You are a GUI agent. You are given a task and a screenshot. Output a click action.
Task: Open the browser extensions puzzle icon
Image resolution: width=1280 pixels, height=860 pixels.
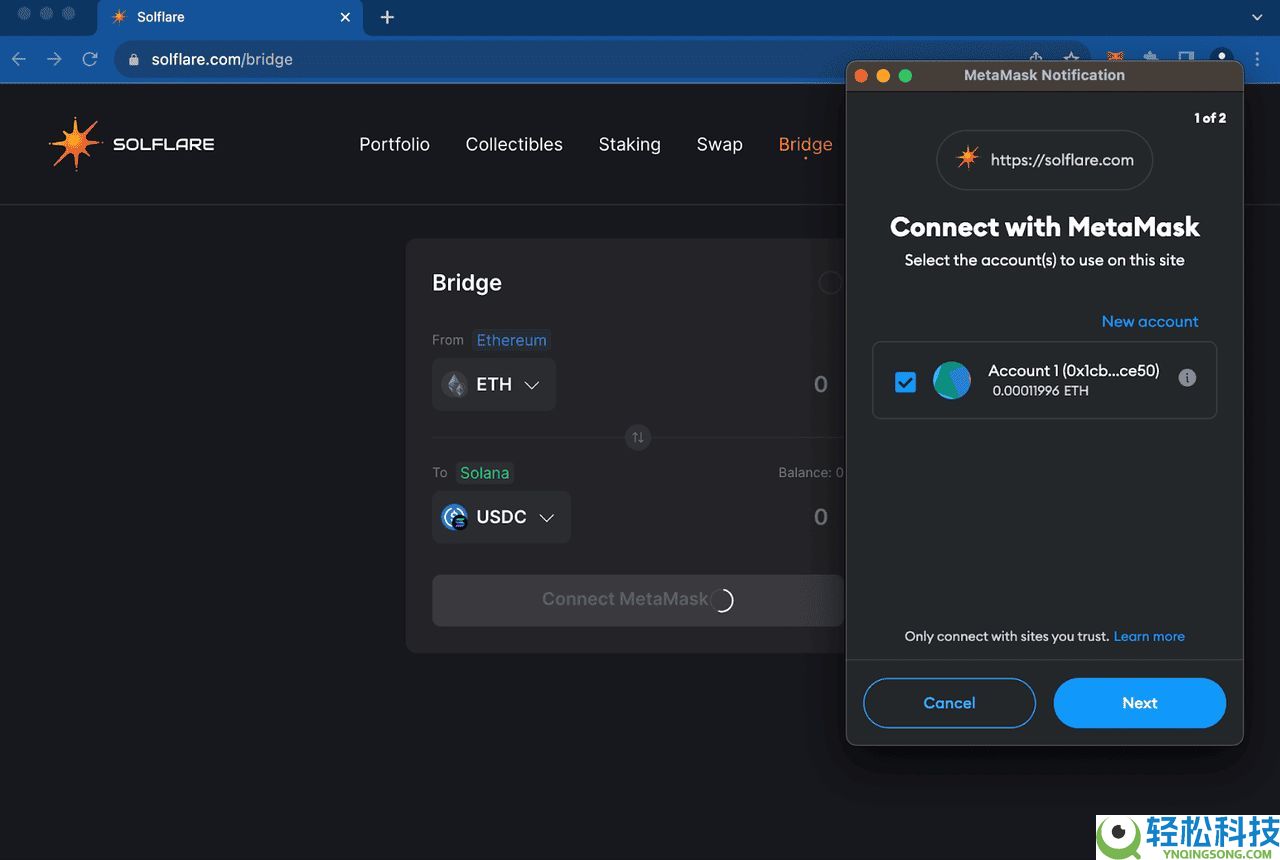pyautogui.click(x=1151, y=58)
